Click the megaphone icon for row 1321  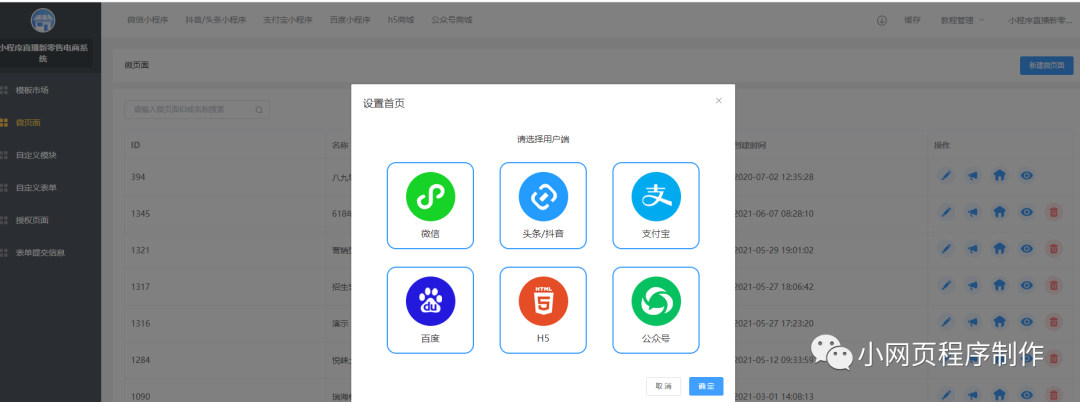tap(973, 249)
